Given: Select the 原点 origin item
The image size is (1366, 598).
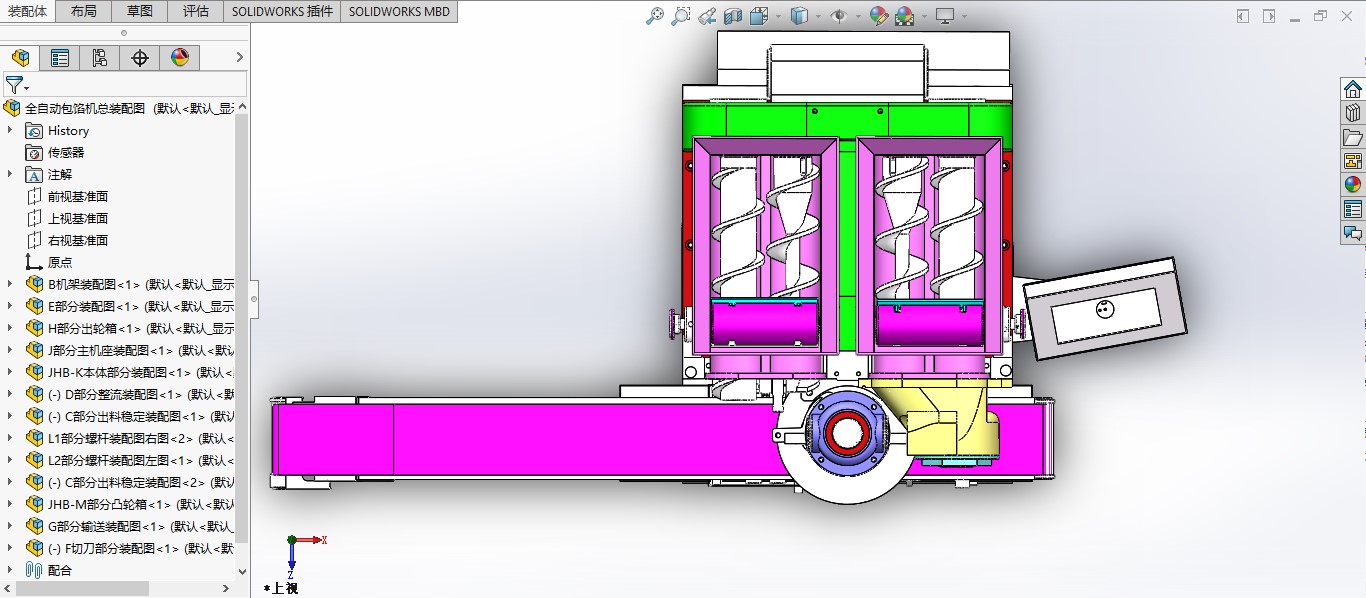Looking at the screenshot, I should 49,262.
